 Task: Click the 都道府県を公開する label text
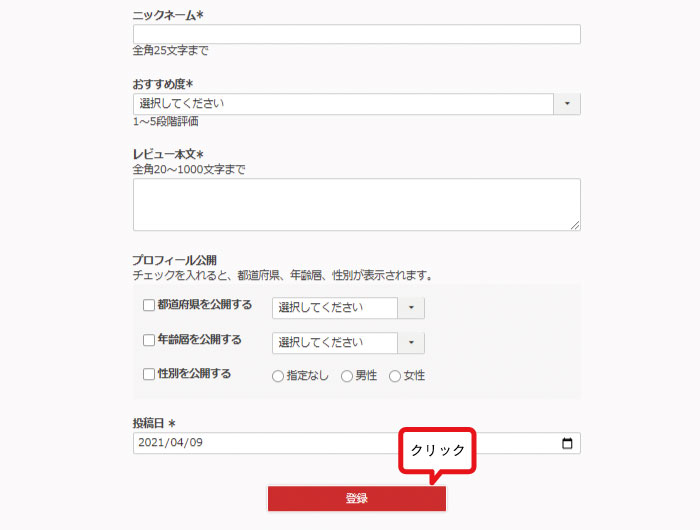204,305
